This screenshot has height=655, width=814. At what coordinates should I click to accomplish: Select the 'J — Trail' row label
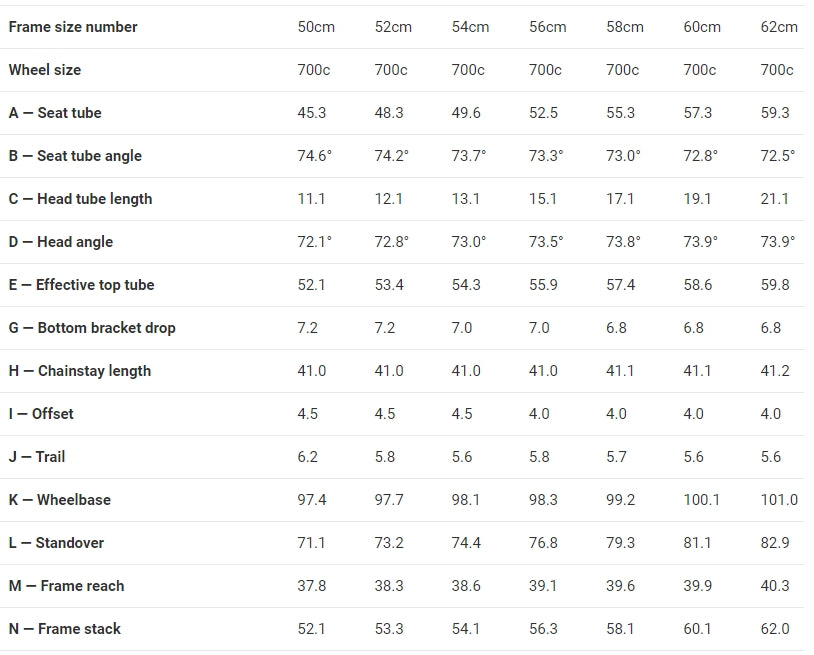click(37, 457)
